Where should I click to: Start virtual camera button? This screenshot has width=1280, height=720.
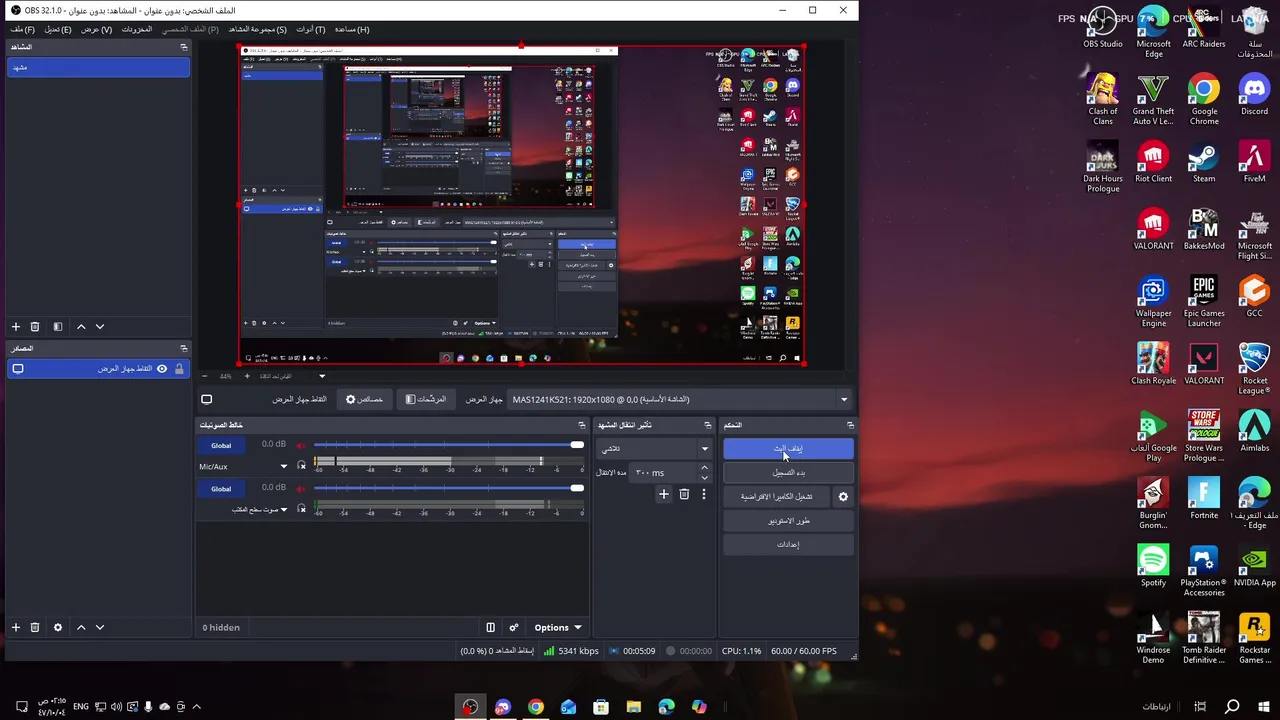776,496
